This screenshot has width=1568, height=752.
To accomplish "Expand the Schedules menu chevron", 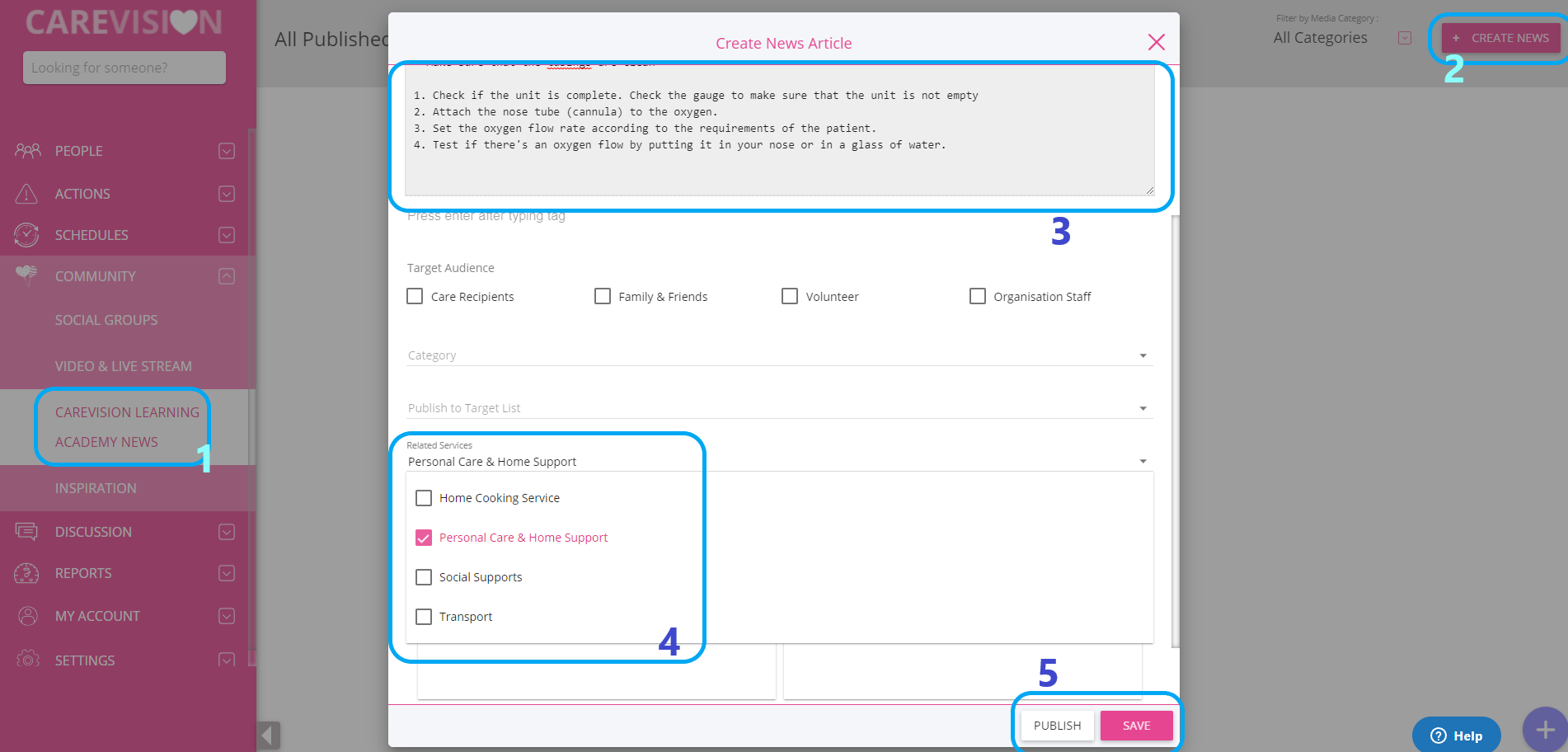I will pos(227,235).
